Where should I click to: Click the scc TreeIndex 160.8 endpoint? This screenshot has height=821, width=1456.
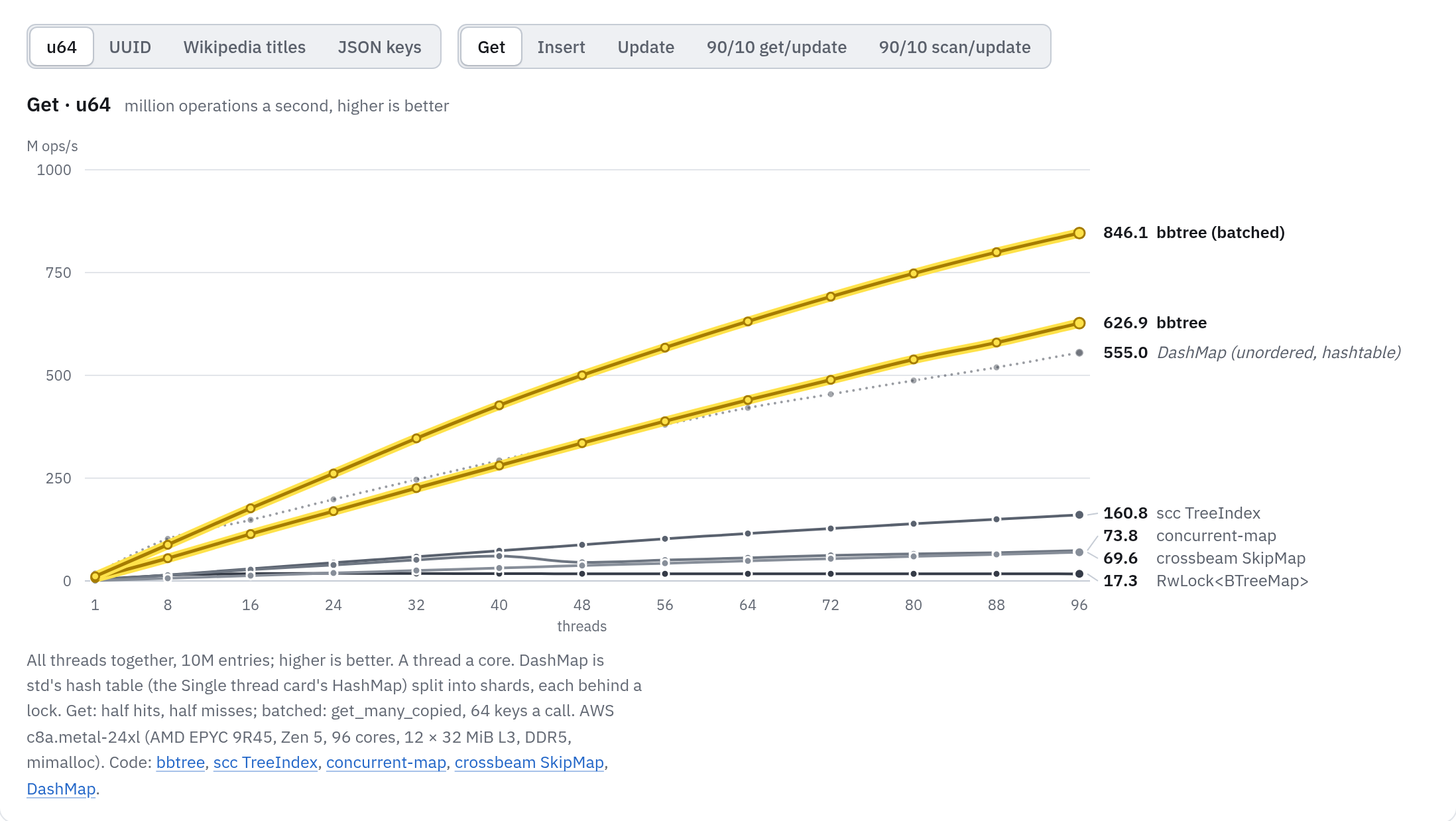coord(1079,515)
